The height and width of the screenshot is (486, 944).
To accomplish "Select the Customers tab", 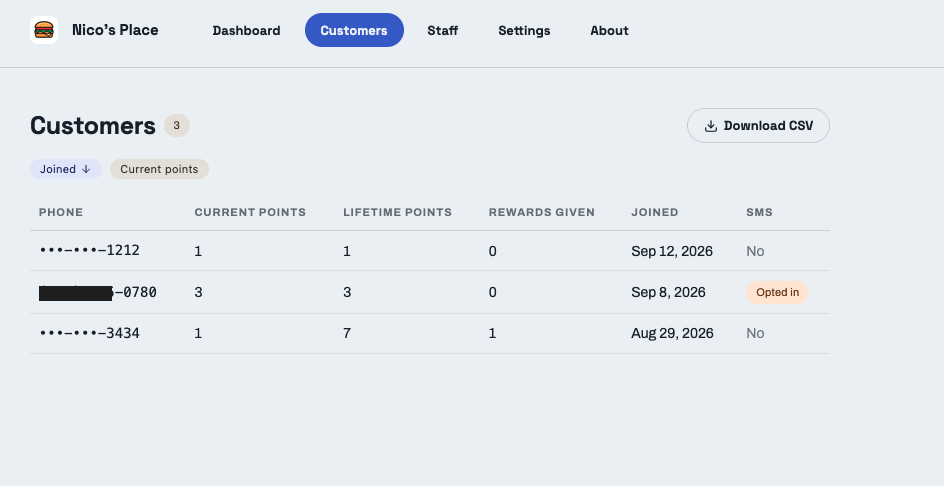I will [354, 30].
